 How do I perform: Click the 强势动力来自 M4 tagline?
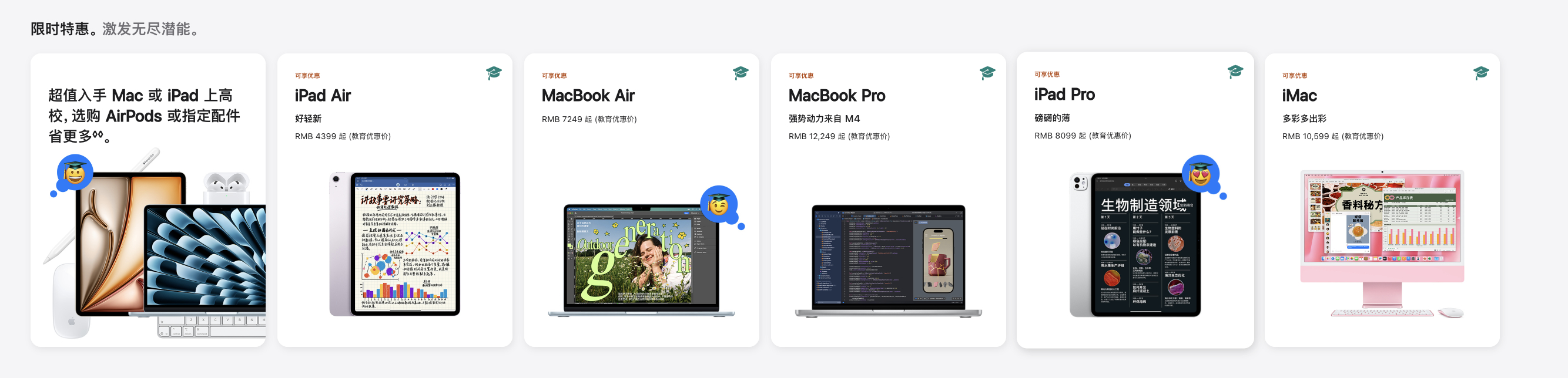[x=824, y=119]
